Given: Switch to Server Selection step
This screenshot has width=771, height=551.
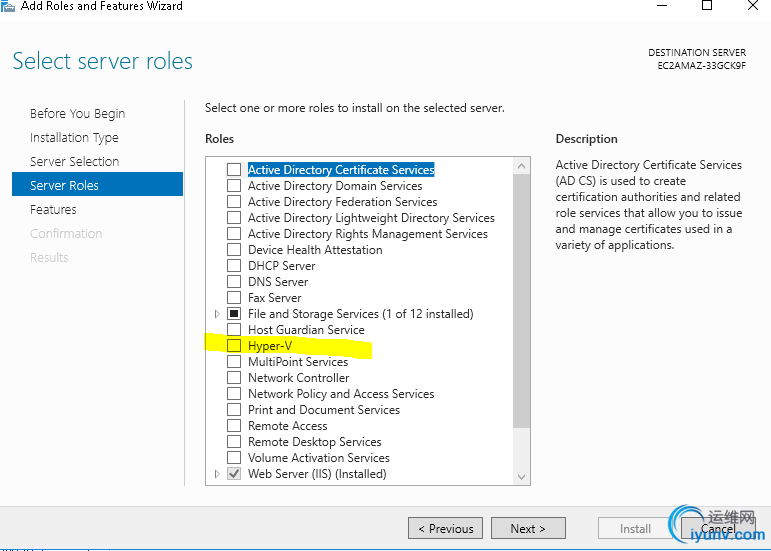Looking at the screenshot, I should 74,162.
